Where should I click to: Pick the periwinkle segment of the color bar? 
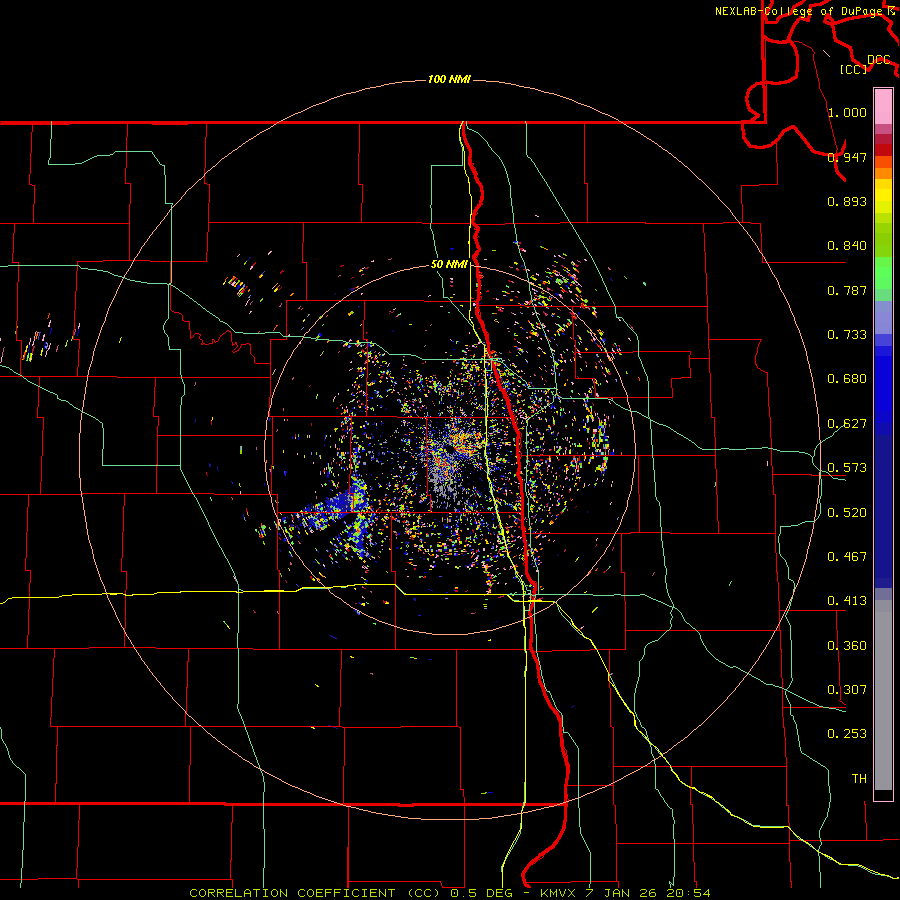883,317
